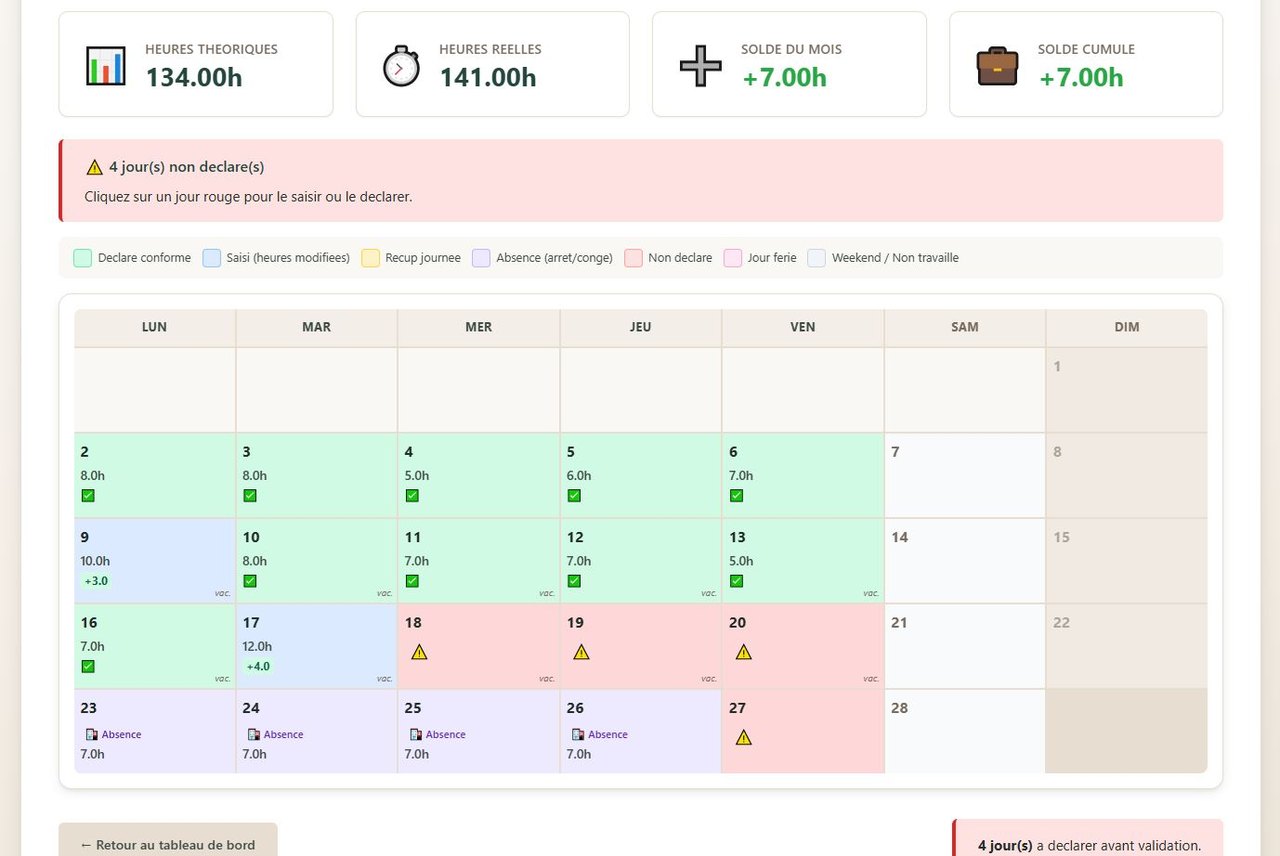1280x856 pixels.
Task: Click the warning triangle on day 27
Action: (x=743, y=738)
